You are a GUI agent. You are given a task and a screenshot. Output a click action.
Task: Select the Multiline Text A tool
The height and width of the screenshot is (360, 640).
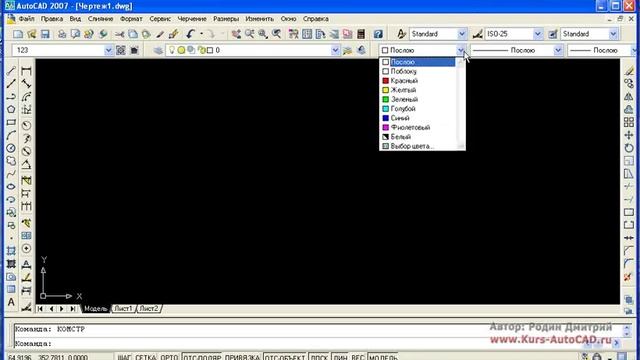pos(11,302)
